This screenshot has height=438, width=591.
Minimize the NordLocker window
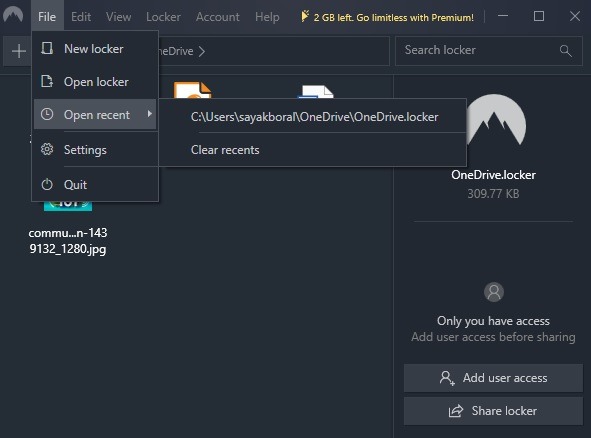click(x=503, y=16)
